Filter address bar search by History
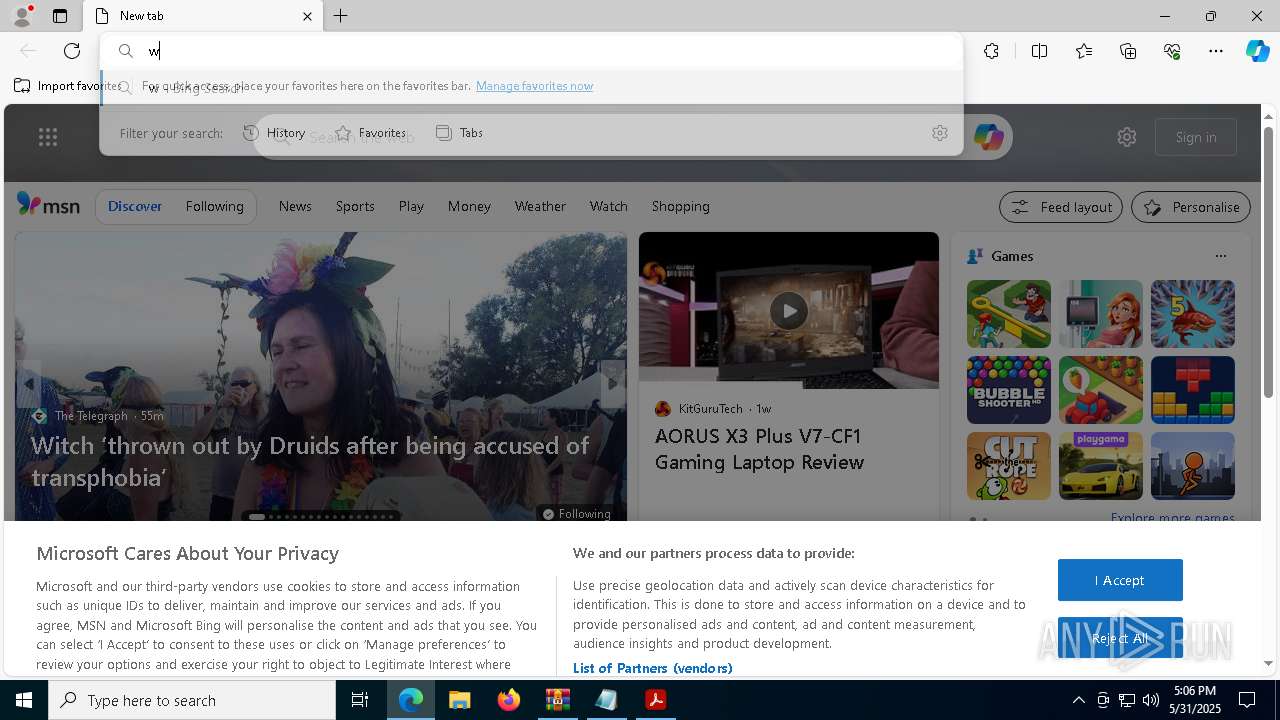 click(274, 133)
